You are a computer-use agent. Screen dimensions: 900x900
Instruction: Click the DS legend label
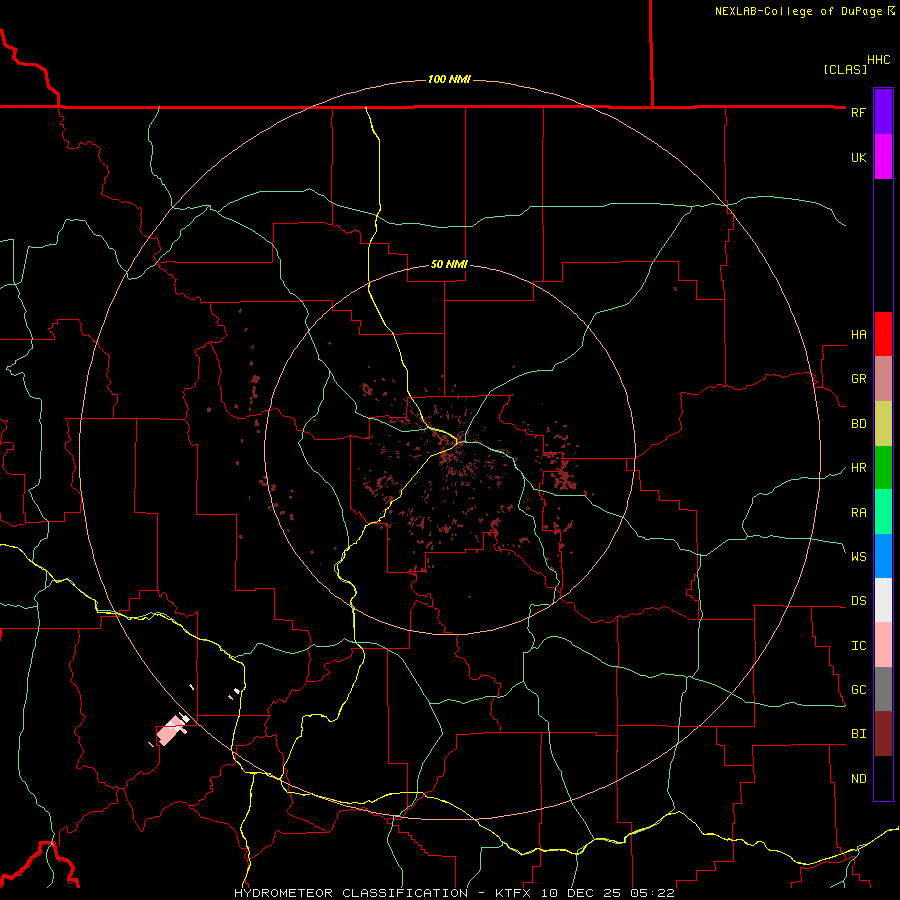point(858,601)
